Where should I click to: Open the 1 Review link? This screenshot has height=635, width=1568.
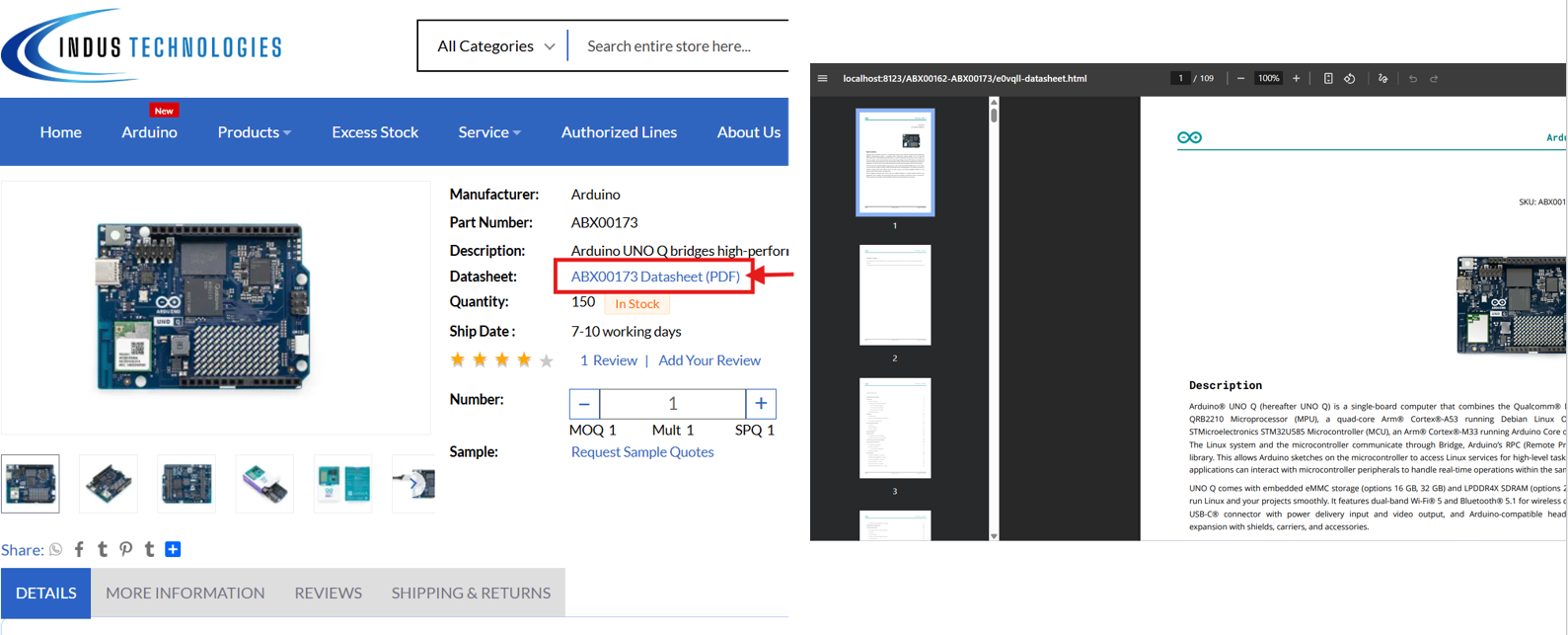[608, 360]
